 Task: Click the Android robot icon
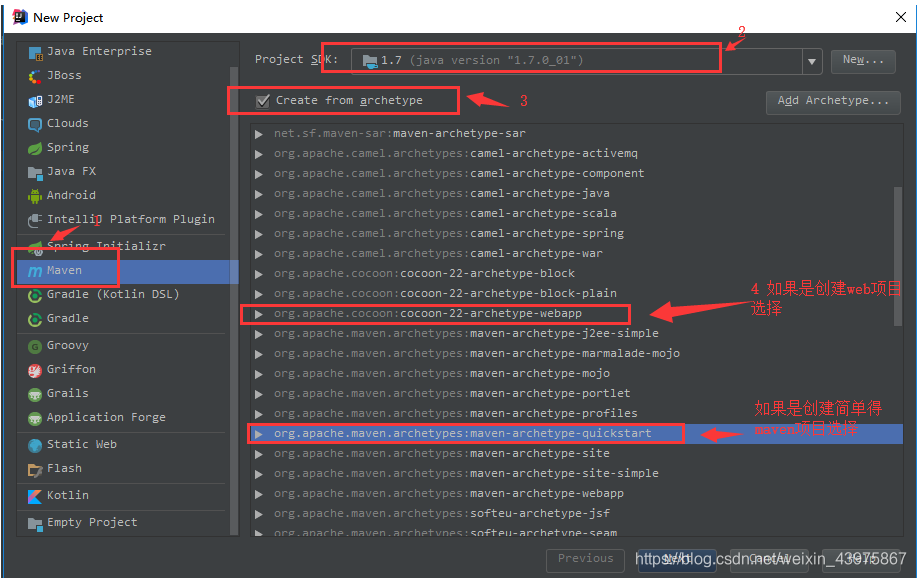click(35, 196)
